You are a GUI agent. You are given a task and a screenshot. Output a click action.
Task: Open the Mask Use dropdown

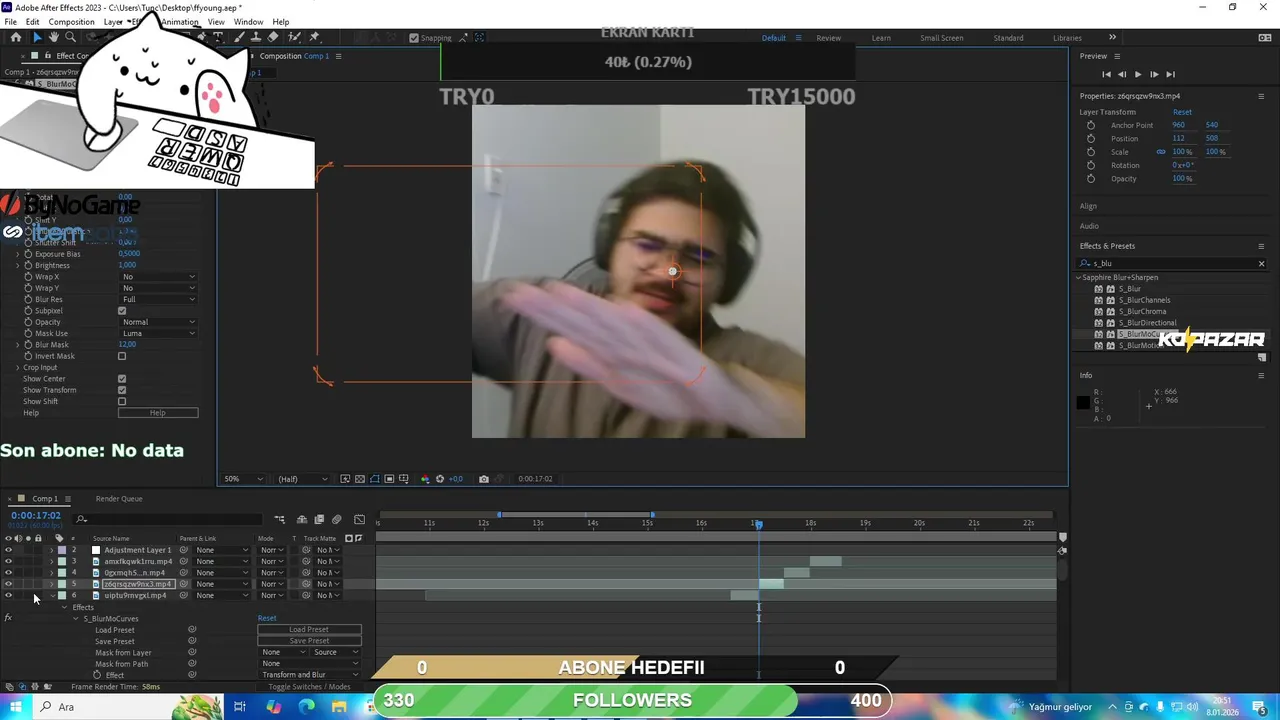click(x=158, y=333)
